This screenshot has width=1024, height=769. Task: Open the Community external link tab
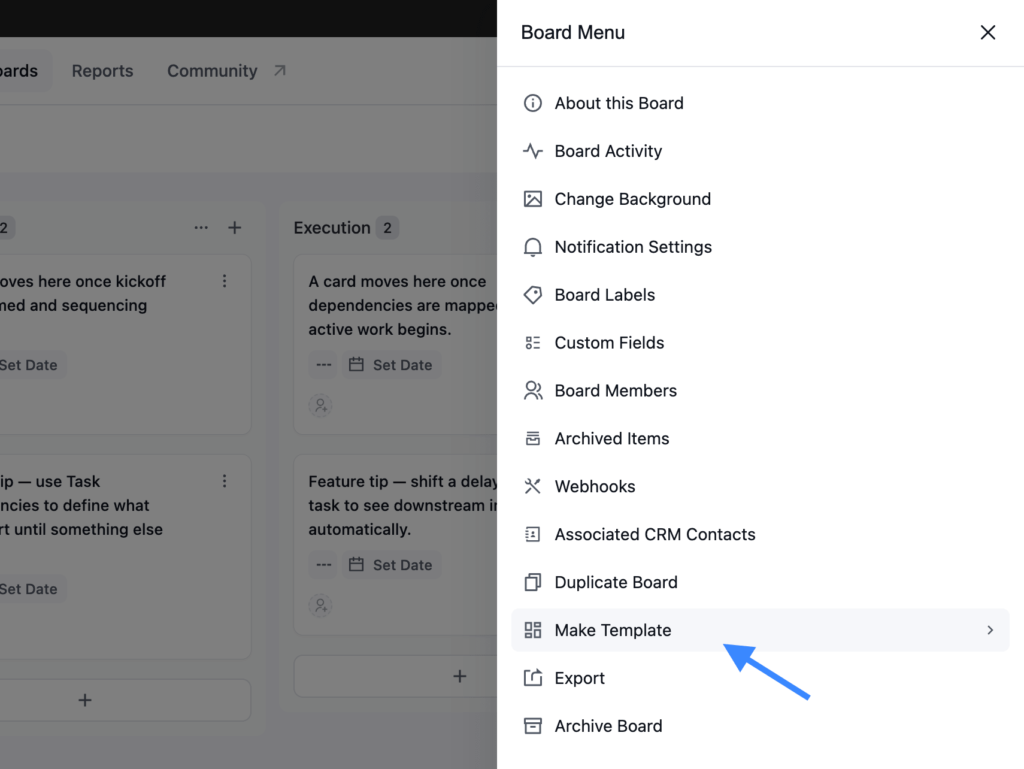[227, 71]
